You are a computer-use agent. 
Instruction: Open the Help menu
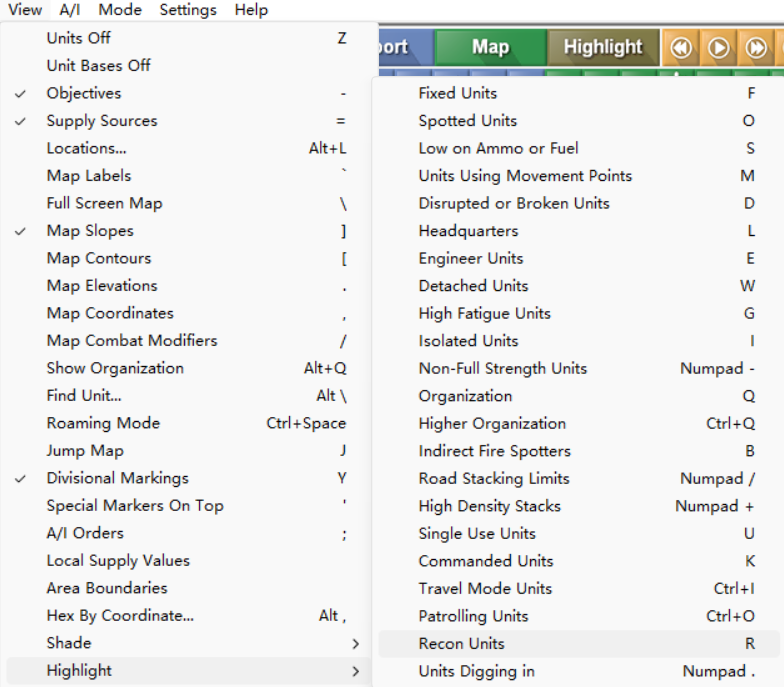pyautogui.click(x=251, y=10)
